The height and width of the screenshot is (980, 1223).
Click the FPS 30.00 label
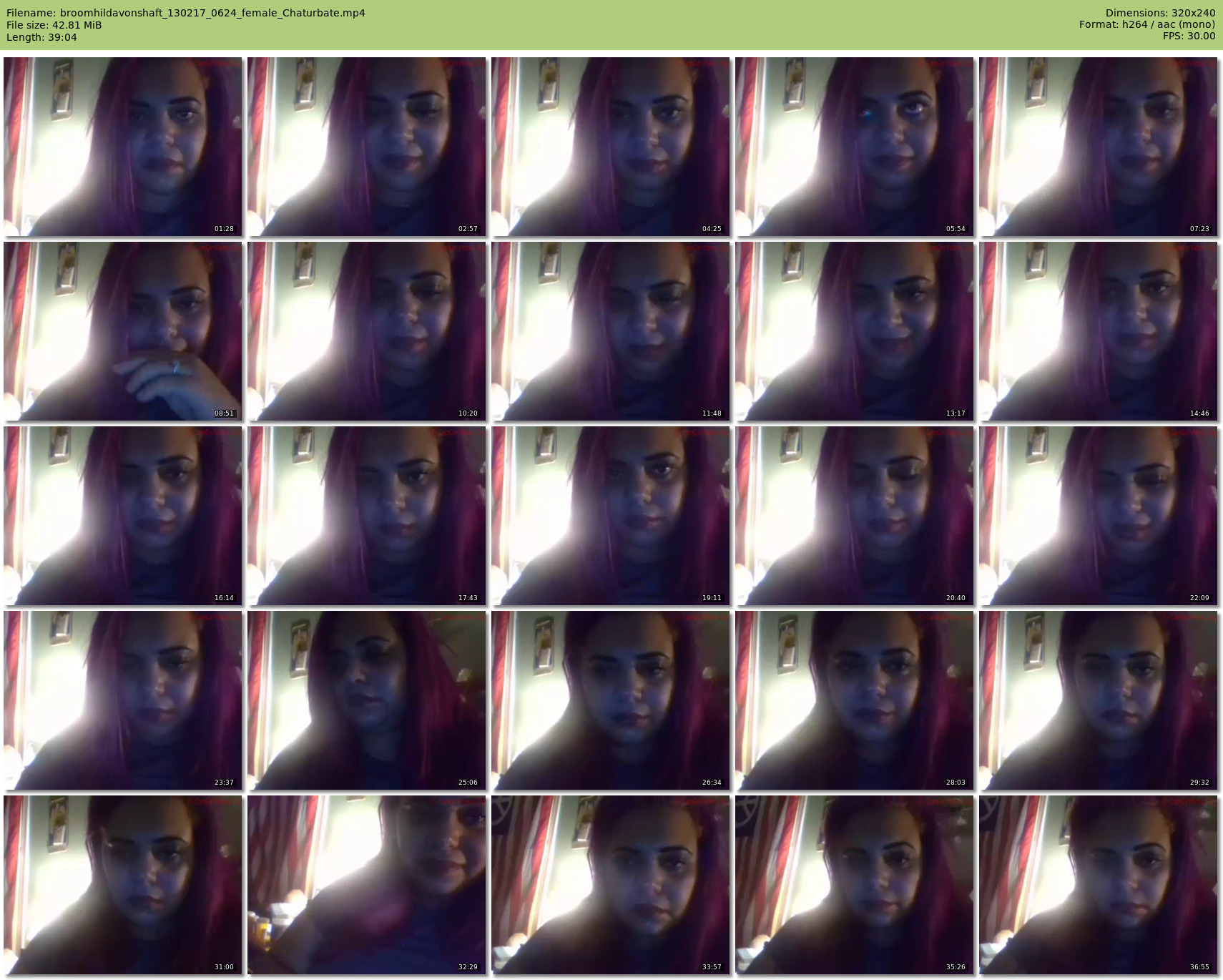[x=1189, y=36]
